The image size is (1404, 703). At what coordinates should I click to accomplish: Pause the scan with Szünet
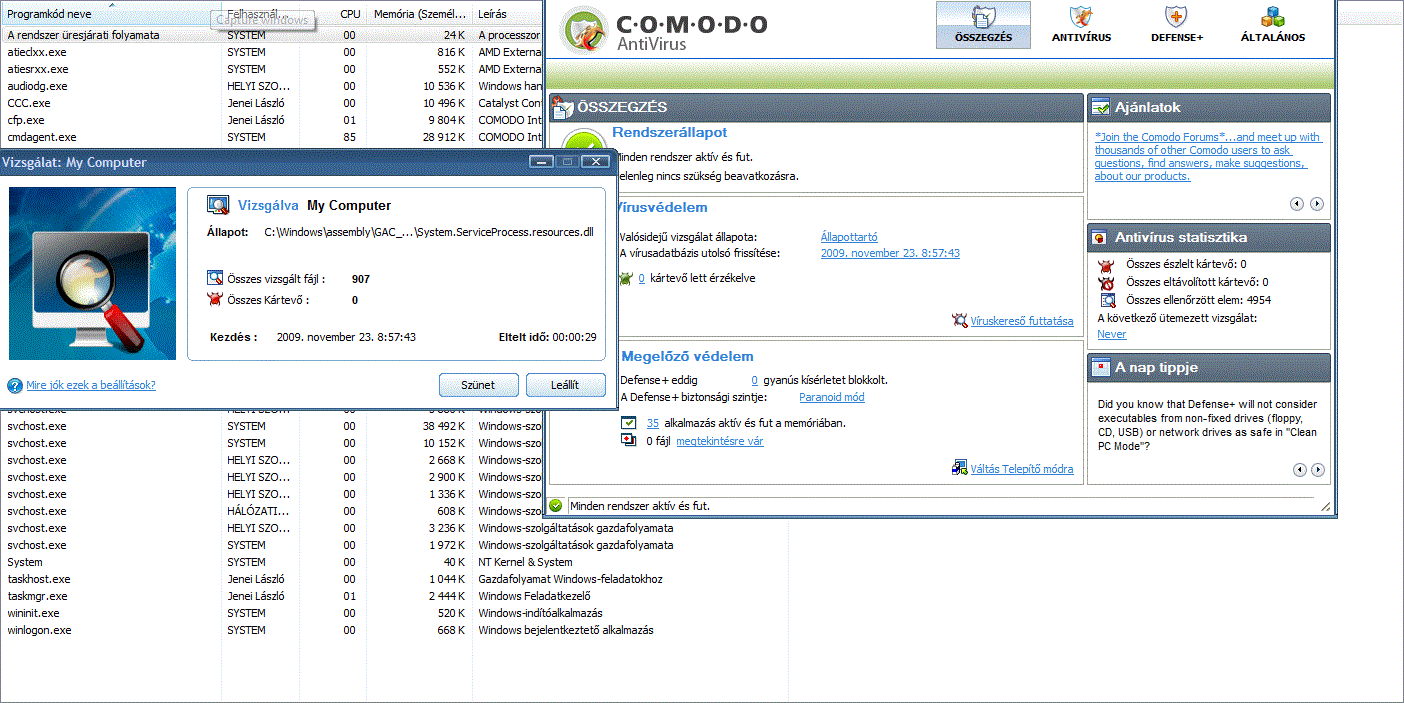coord(479,385)
